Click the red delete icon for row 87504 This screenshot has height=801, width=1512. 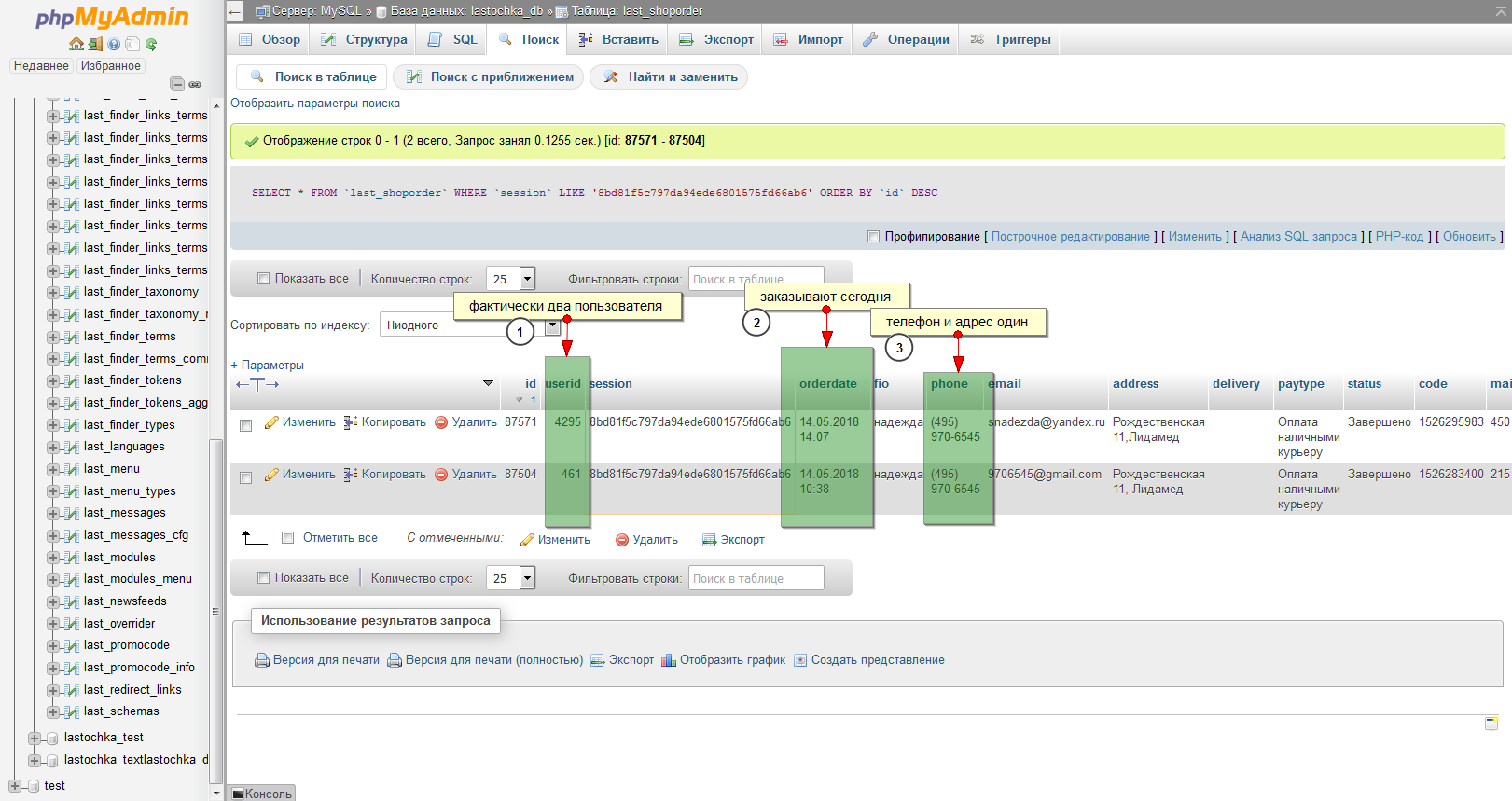point(441,475)
